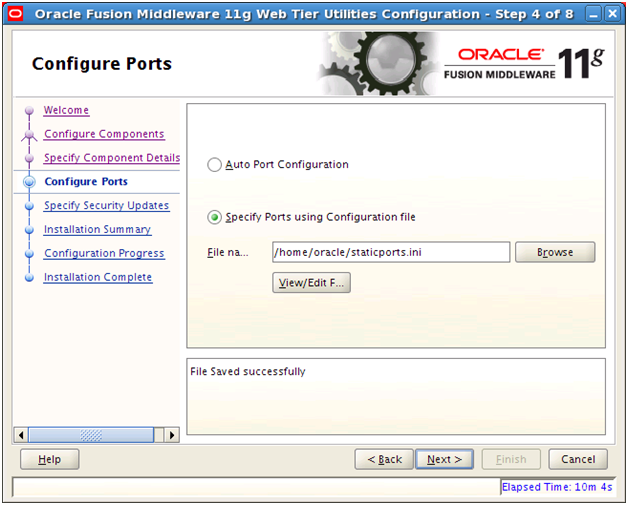Select Specify Ports using Configuration file option
Viewport: 628px width, 505px height.
pyautogui.click(x=214, y=217)
